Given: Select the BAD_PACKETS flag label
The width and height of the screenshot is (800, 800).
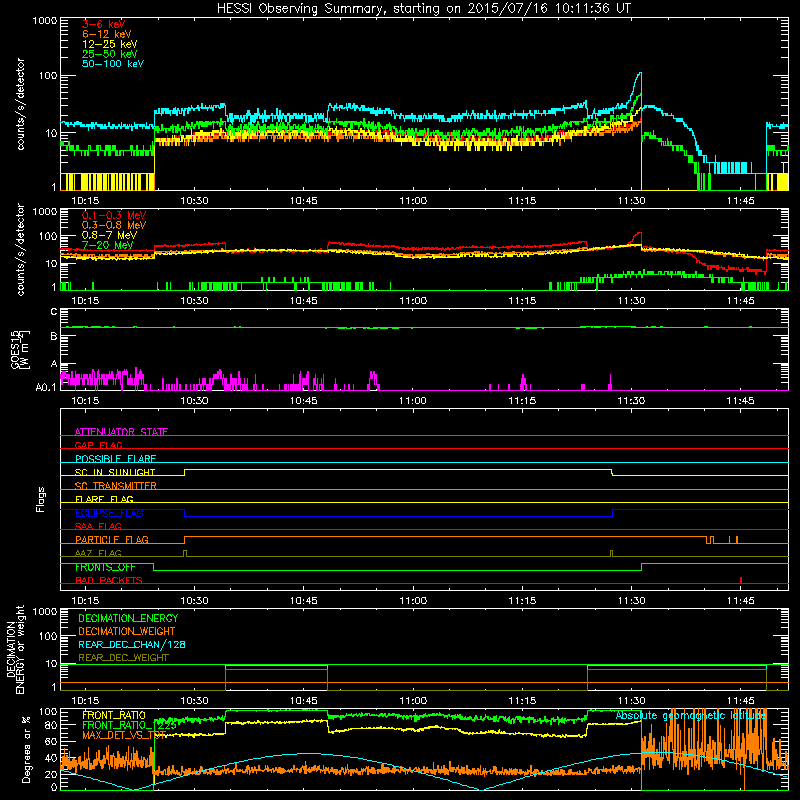Looking at the screenshot, I should (109, 581).
